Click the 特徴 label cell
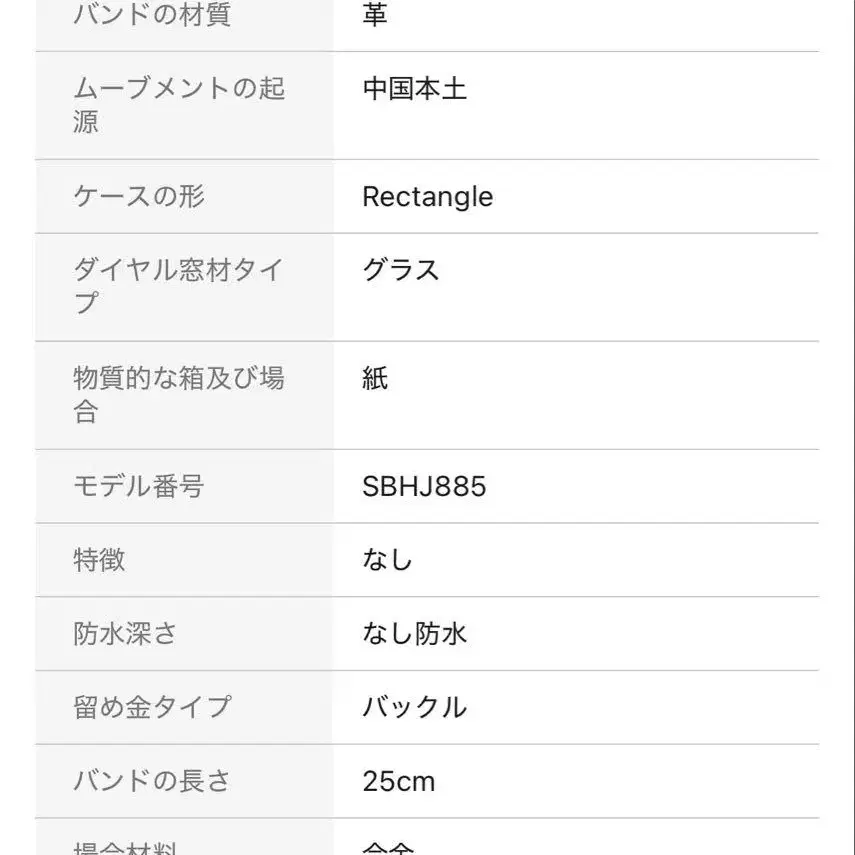Viewport: 855px width, 855px height. pyautogui.click(x=100, y=560)
